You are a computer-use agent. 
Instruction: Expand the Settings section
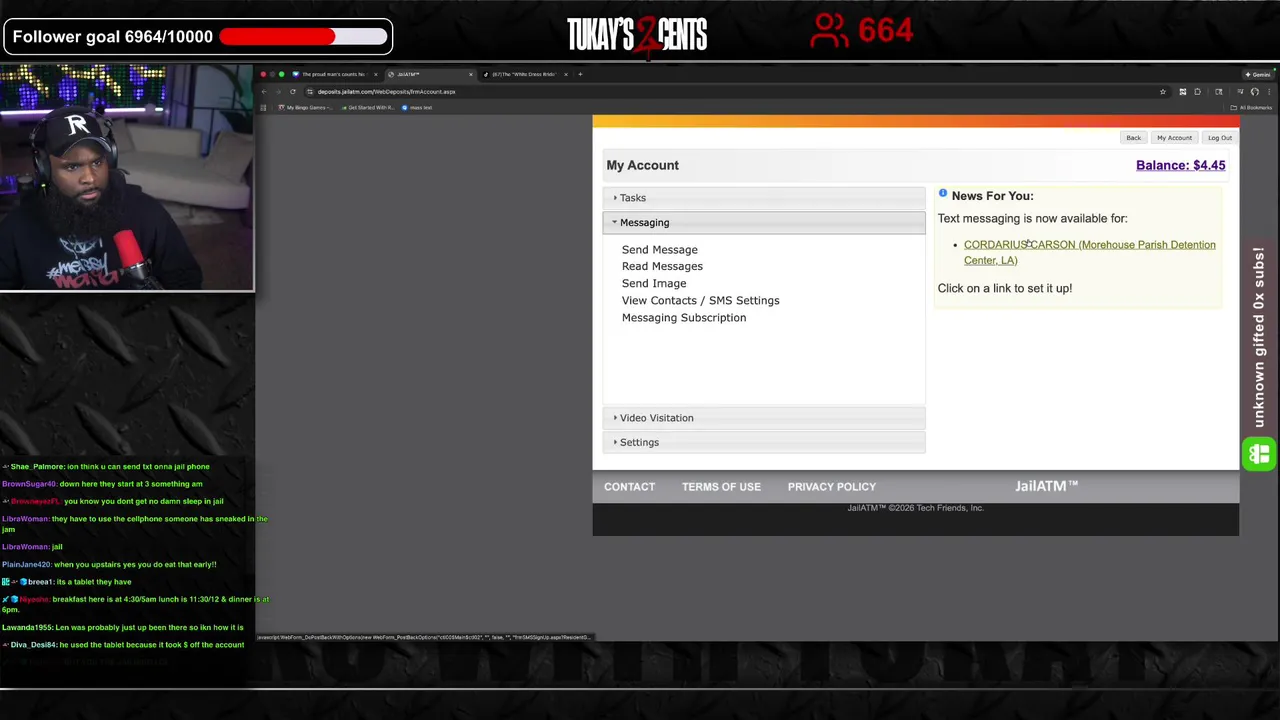pyautogui.click(x=764, y=442)
